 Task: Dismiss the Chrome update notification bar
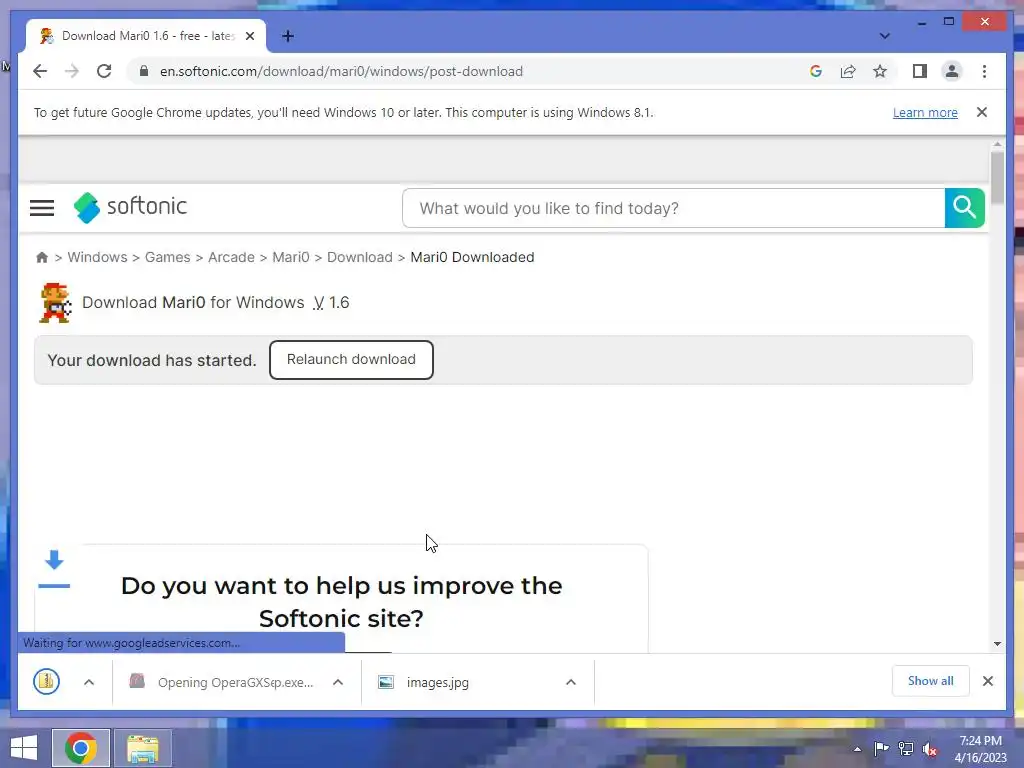click(982, 112)
